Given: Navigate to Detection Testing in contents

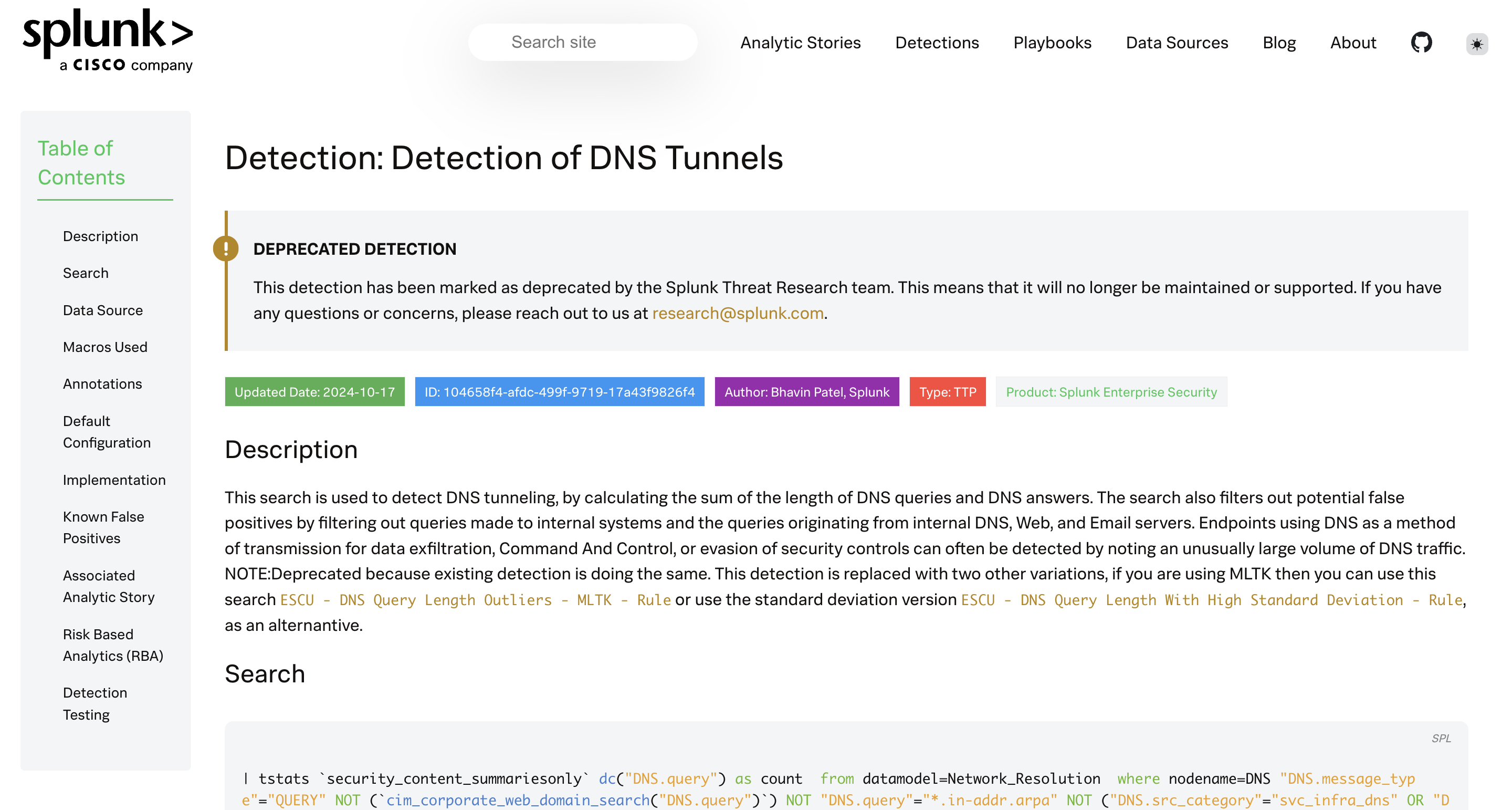Looking at the screenshot, I should (x=94, y=704).
